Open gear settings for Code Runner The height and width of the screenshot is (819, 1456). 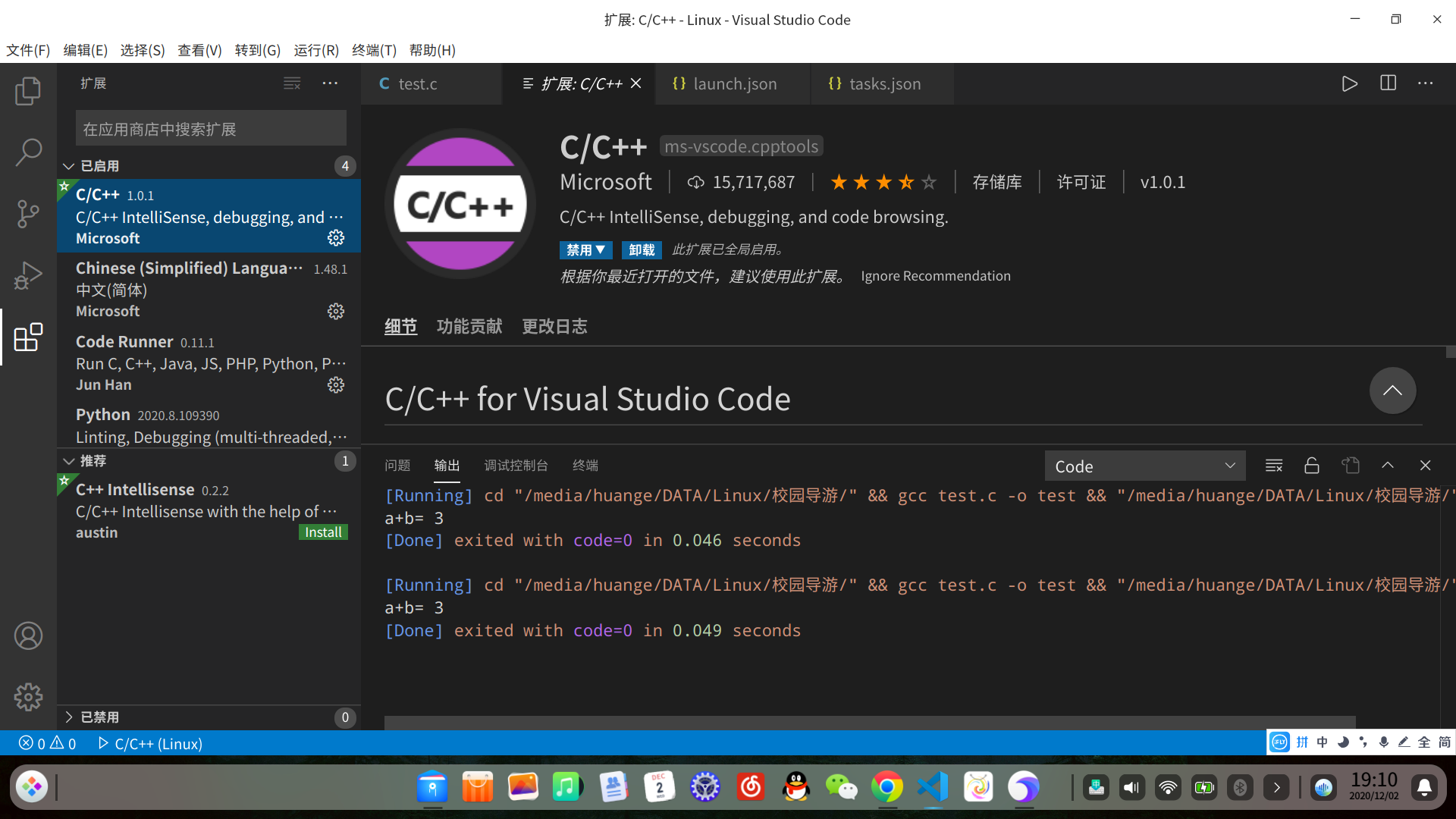point(336,385)
